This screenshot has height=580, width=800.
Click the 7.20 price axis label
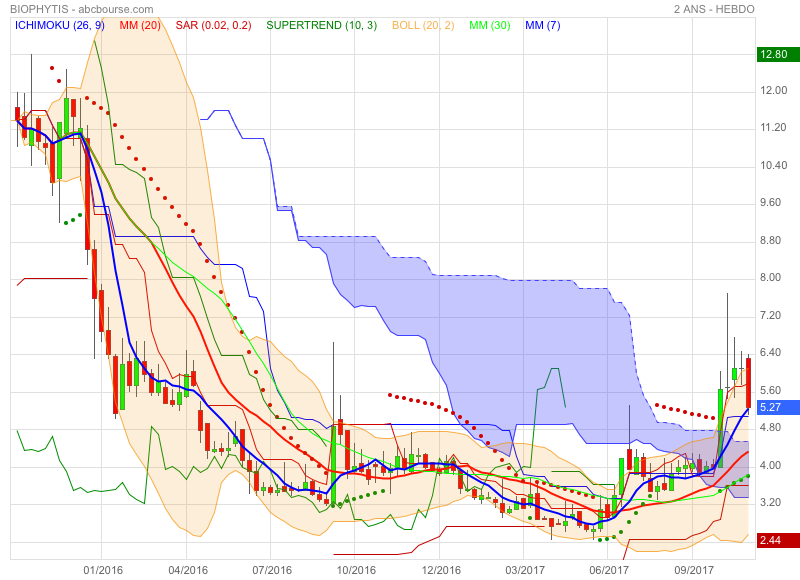[x=773, y=315]
